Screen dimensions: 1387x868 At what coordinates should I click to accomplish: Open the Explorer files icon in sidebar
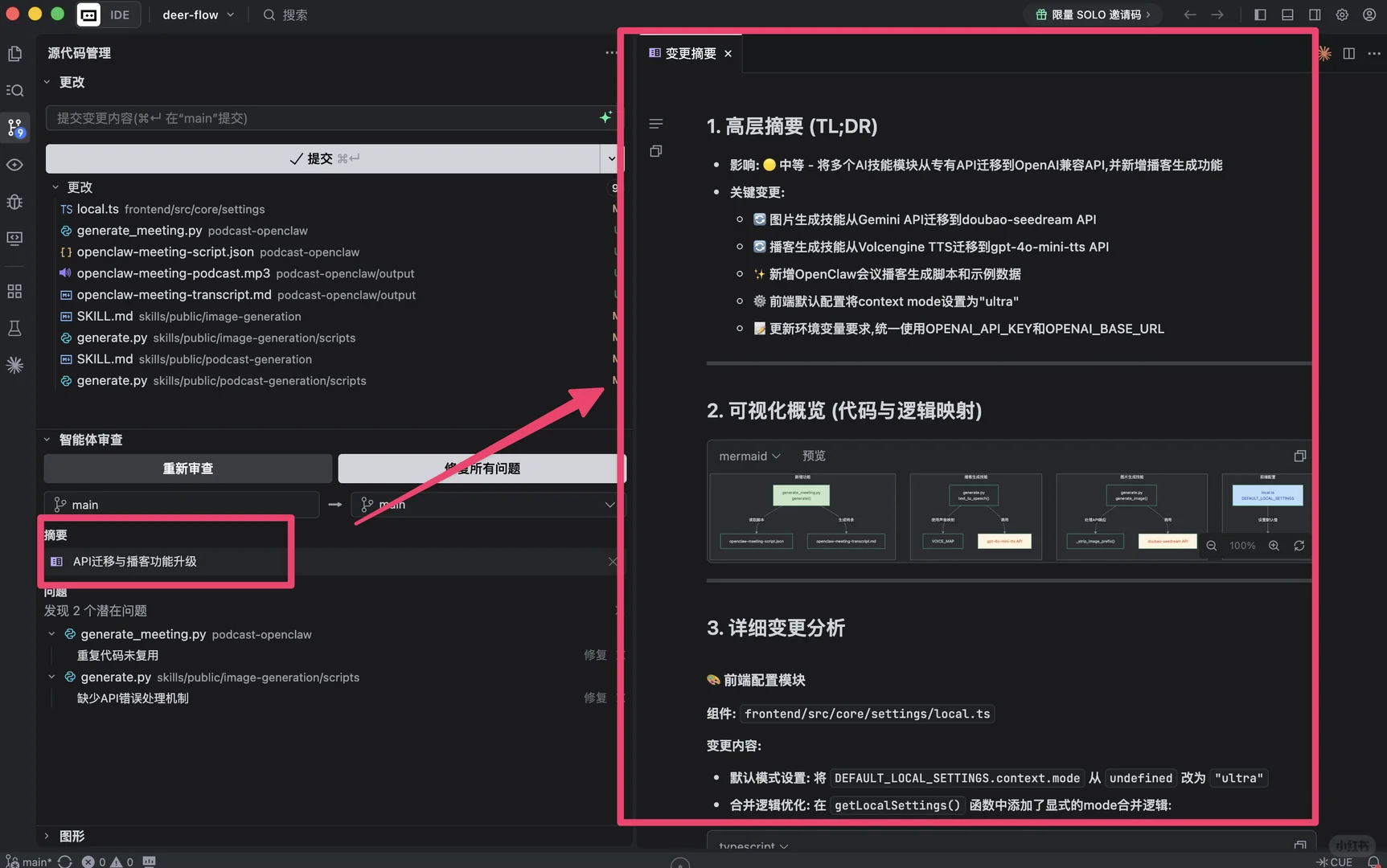14,54
